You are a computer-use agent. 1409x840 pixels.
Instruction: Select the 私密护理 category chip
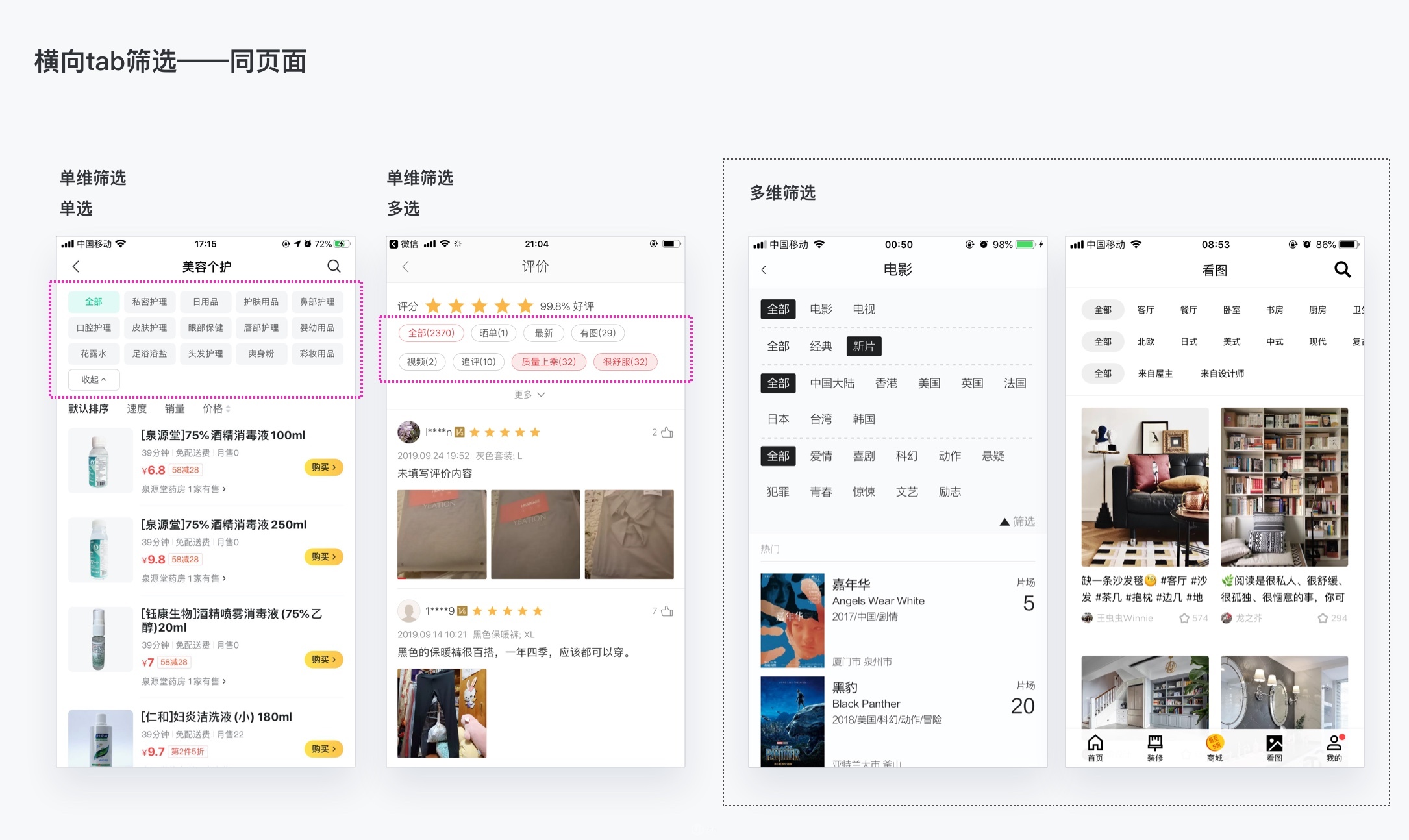pyautogui.click(x=149, y=302)
